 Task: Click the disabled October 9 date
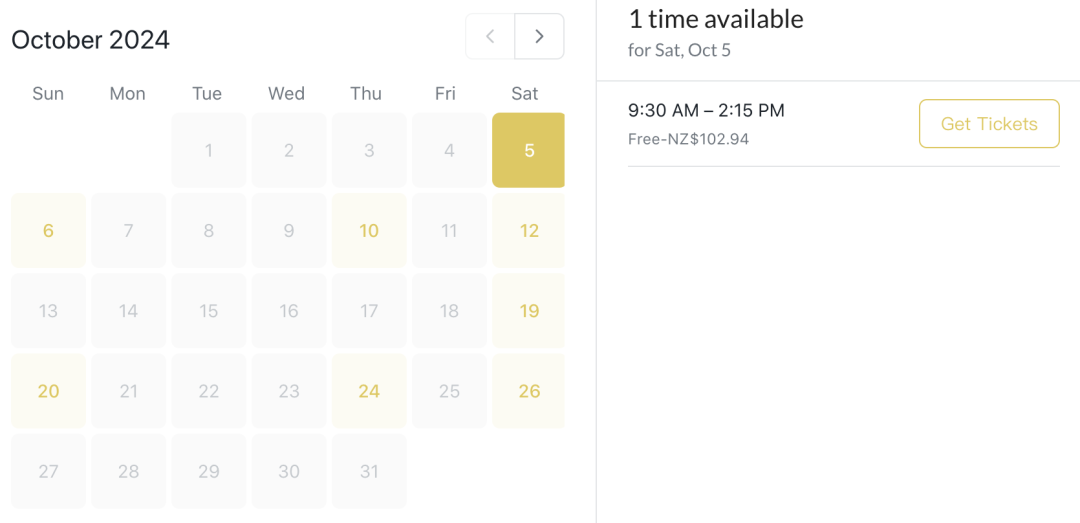(x=288, y=231)
